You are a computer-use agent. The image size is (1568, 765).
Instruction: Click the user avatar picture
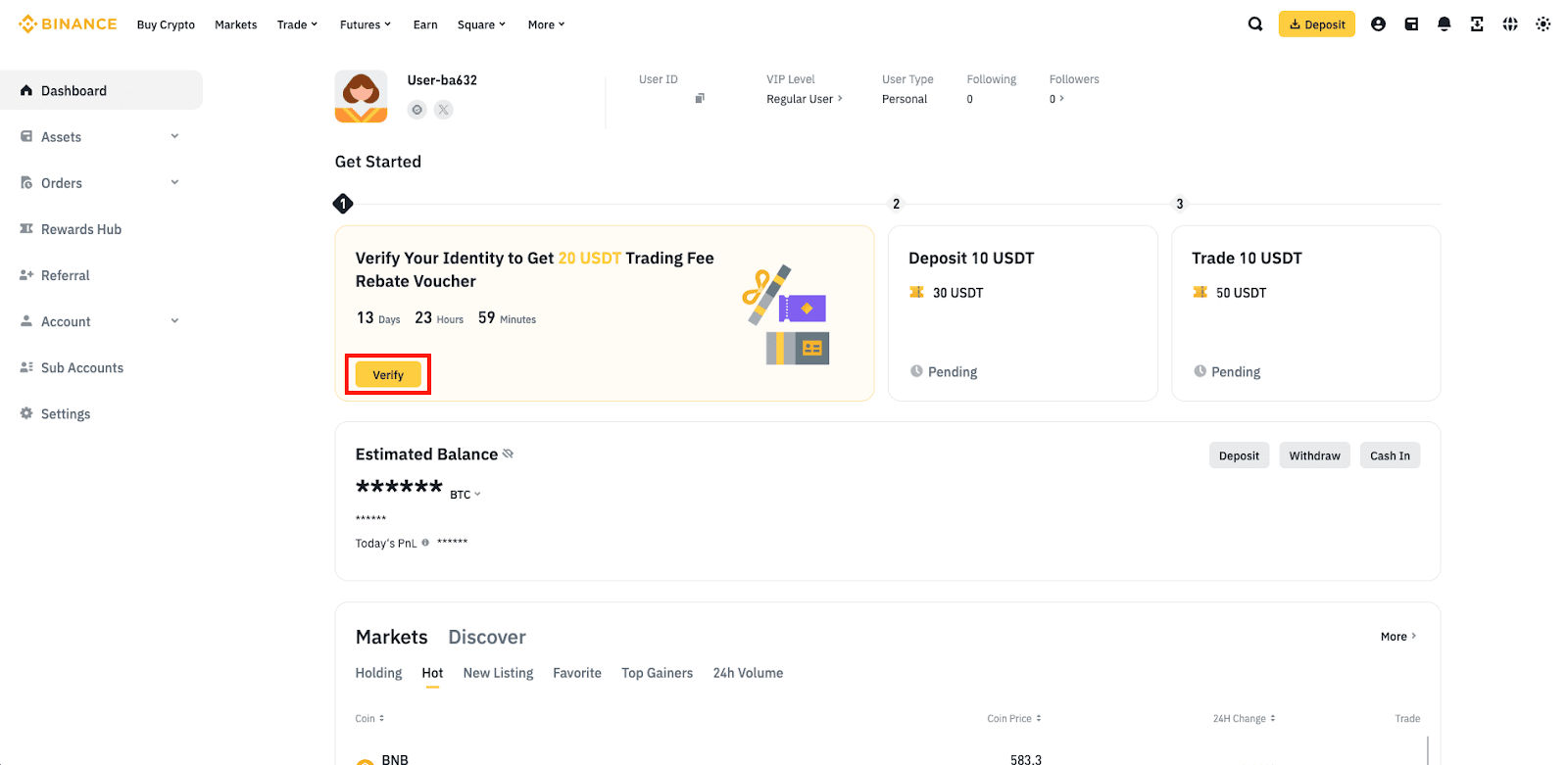pyautogui.click(x=362, y=97)
